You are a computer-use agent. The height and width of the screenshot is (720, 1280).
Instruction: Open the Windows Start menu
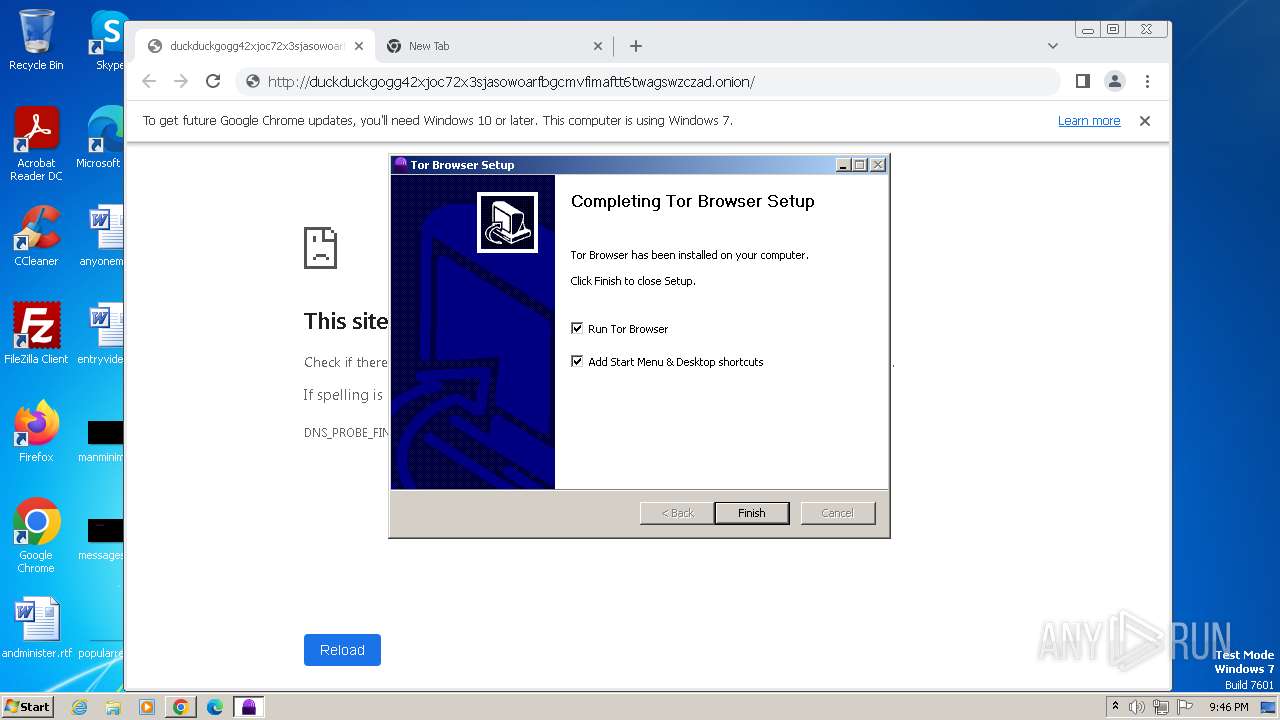pos(27,706)
